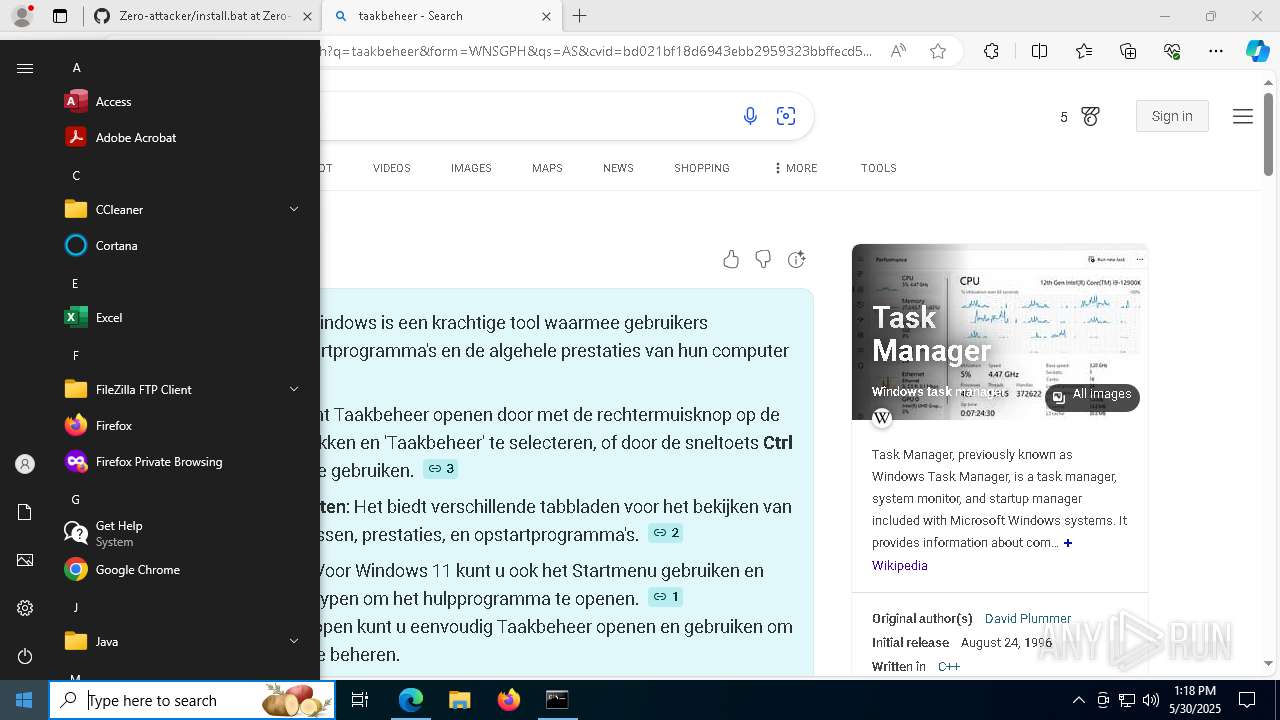Open Browser essentials icon
Screen dimensions: 1280x720
tap(1172, 51)
